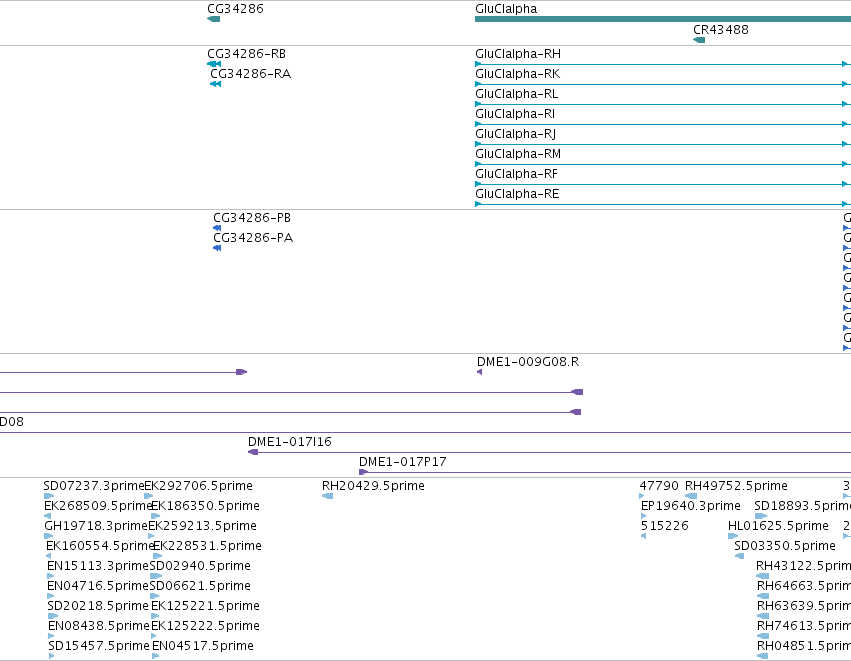
Task: Click the DME1-009G08.R clone label
Action: (528, 362)
